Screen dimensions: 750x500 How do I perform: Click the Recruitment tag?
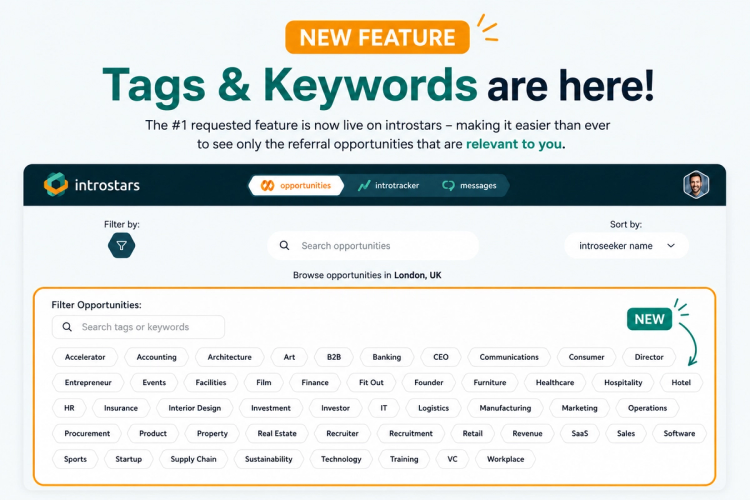[411, 433]
